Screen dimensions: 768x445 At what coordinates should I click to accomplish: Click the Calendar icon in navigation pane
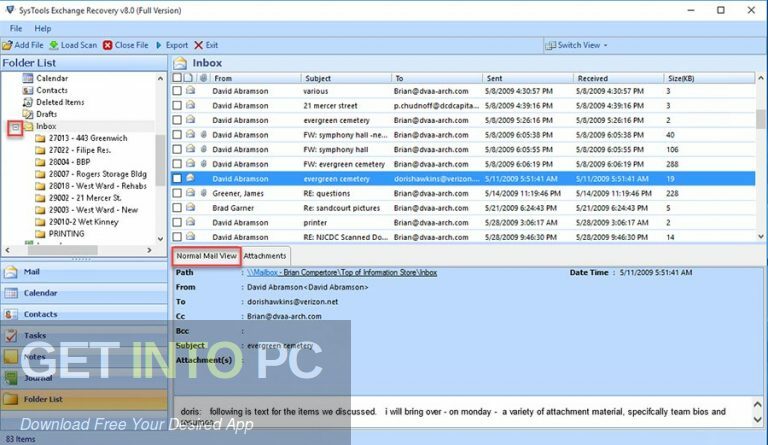(x=11, y=293)
